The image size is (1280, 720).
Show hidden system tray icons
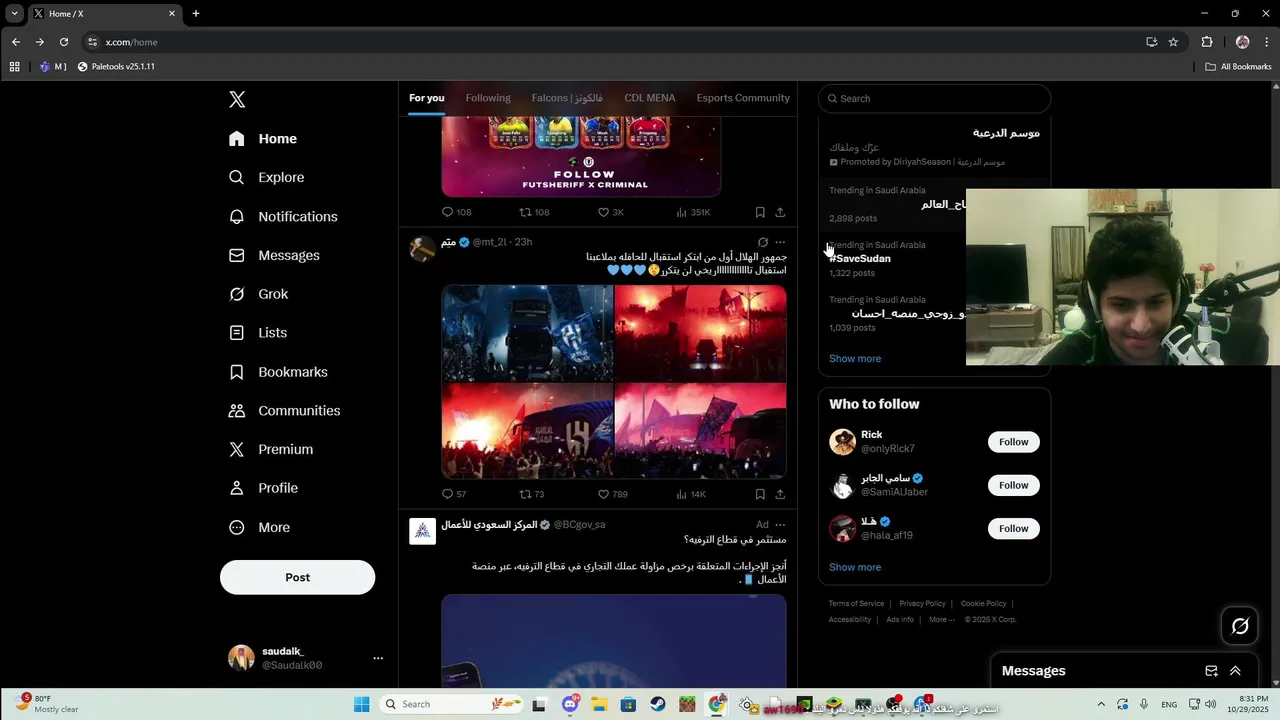click(1101, 704)
